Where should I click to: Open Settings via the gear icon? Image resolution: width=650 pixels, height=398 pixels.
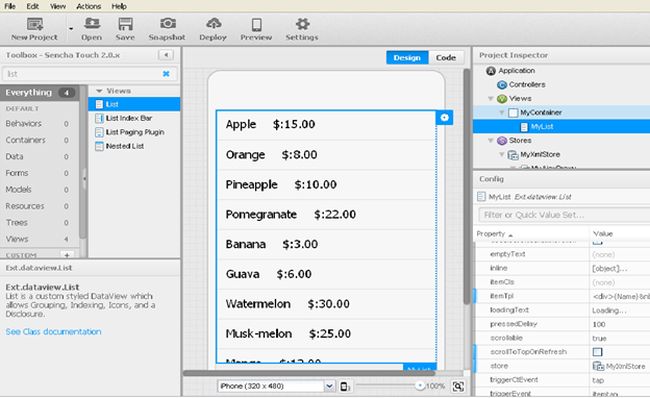point(302,24)
